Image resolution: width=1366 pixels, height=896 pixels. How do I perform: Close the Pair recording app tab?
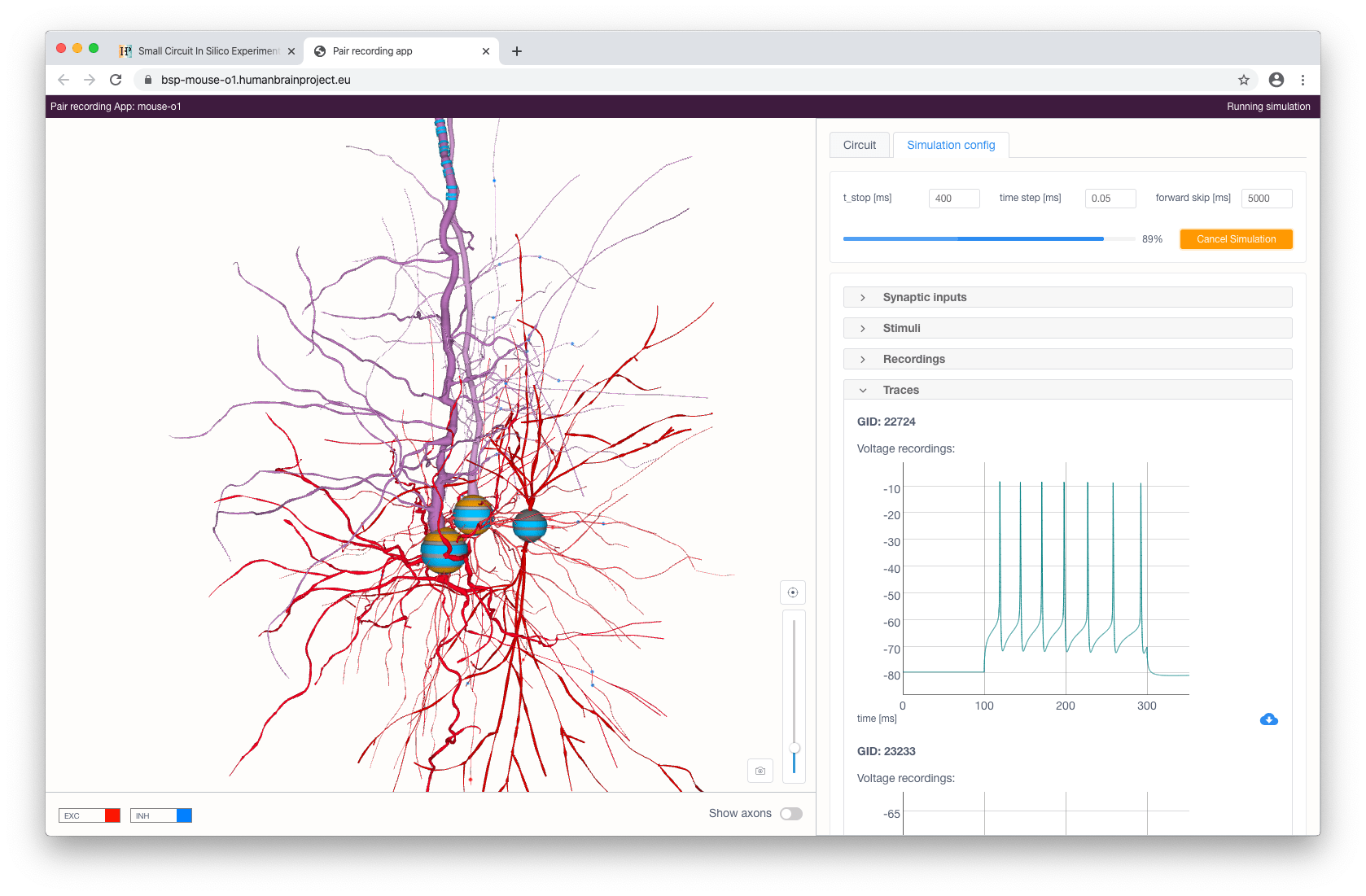(x=486, y=51)
